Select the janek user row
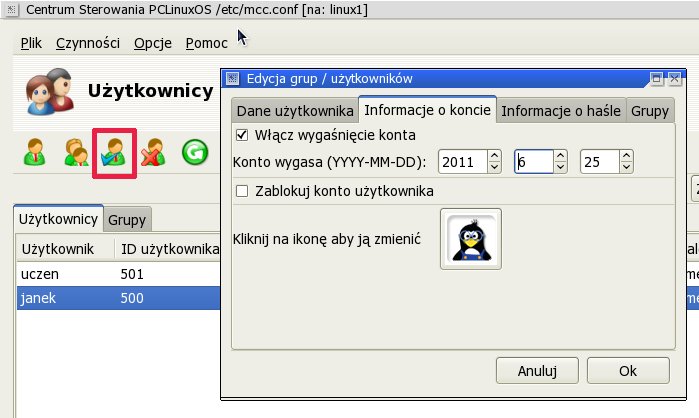 pyautogui.click(x=119, y=298)
